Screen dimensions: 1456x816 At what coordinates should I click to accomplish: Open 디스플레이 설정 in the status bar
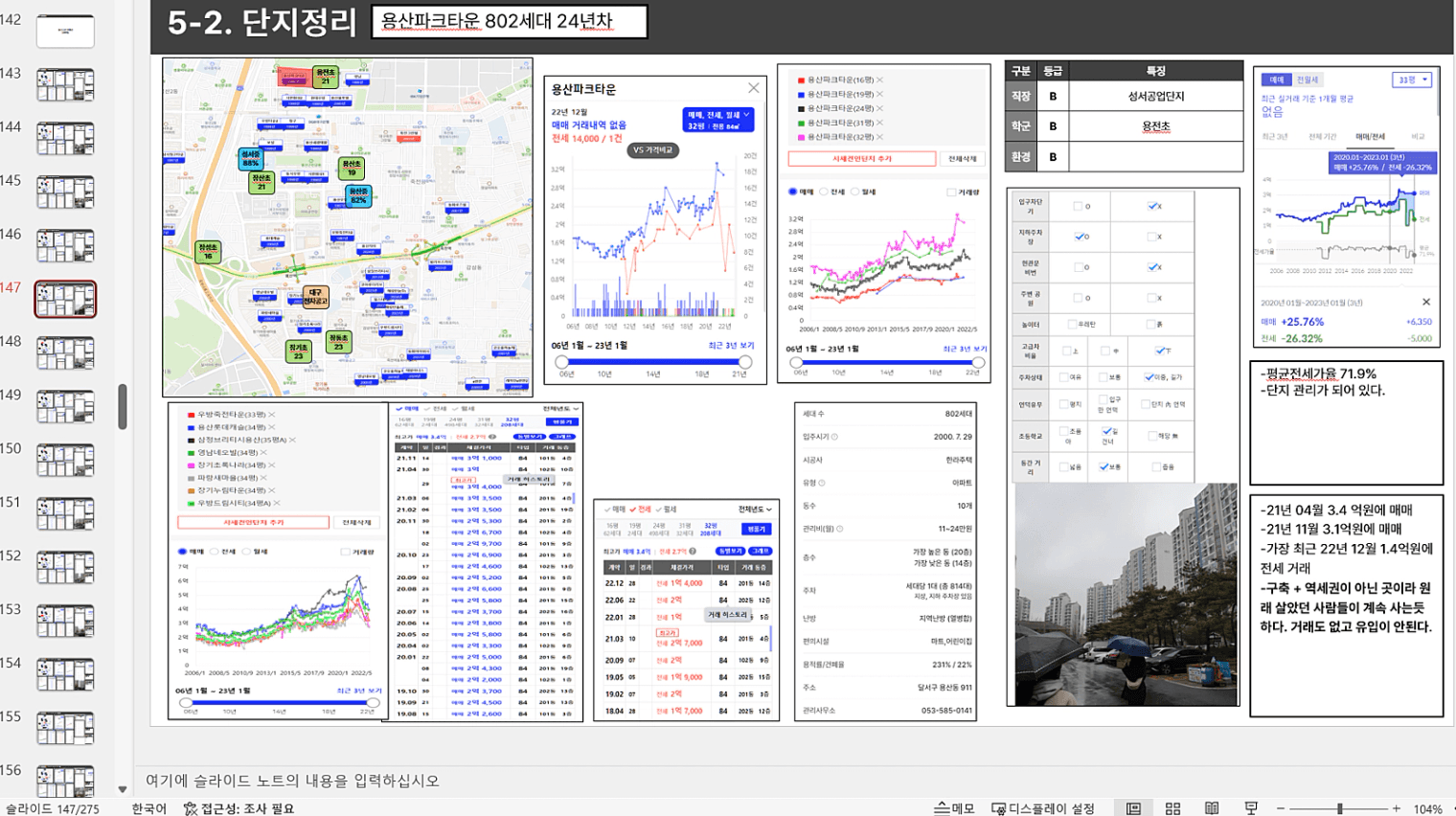coord(1042,808)
